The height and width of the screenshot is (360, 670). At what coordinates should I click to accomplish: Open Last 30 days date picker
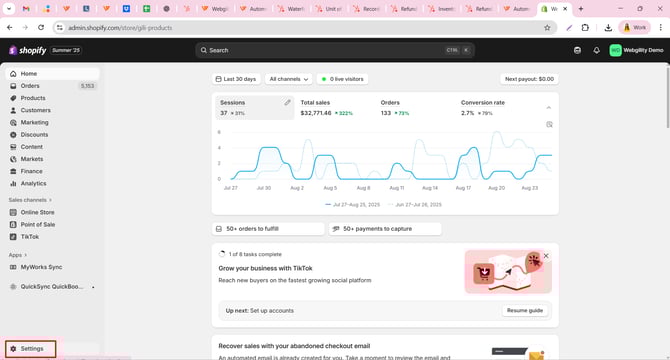236,79
